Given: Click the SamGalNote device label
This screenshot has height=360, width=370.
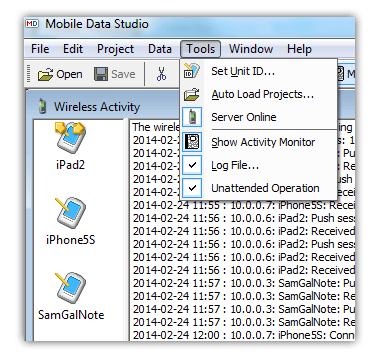Looking at the screenshot, I should pos(71,315).
